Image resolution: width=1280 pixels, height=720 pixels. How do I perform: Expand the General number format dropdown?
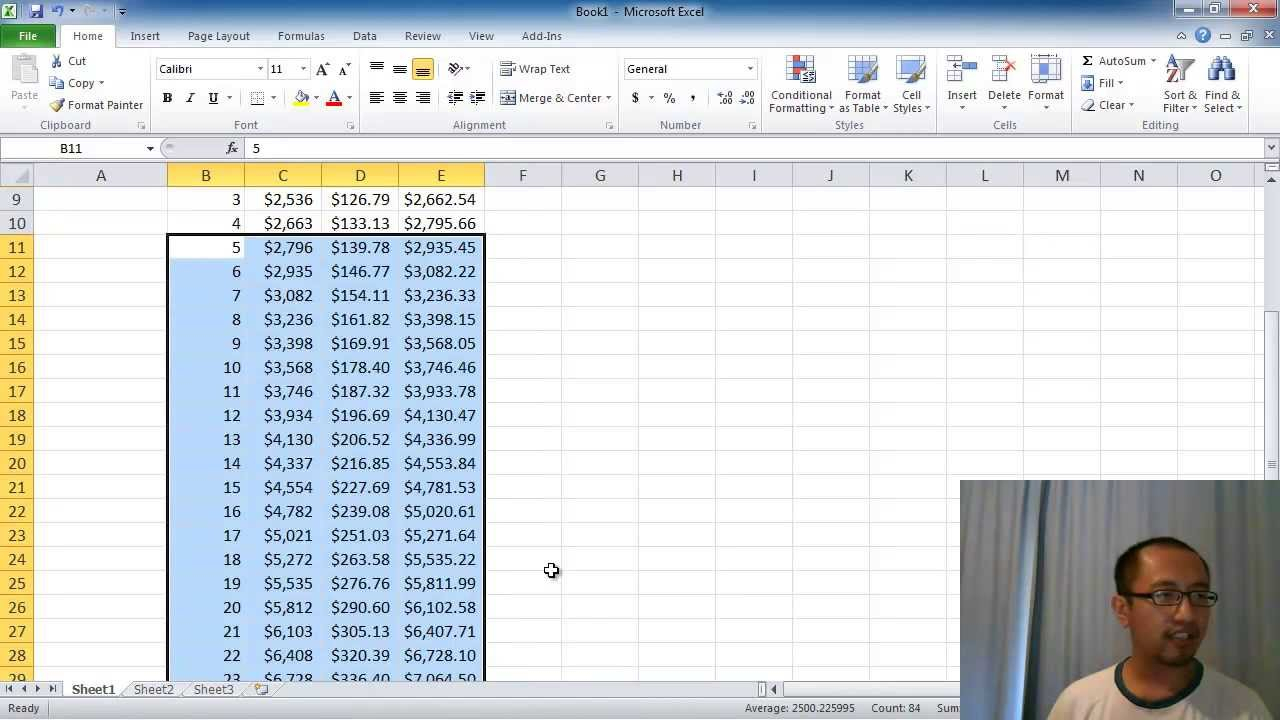click(x=750, y=69)
